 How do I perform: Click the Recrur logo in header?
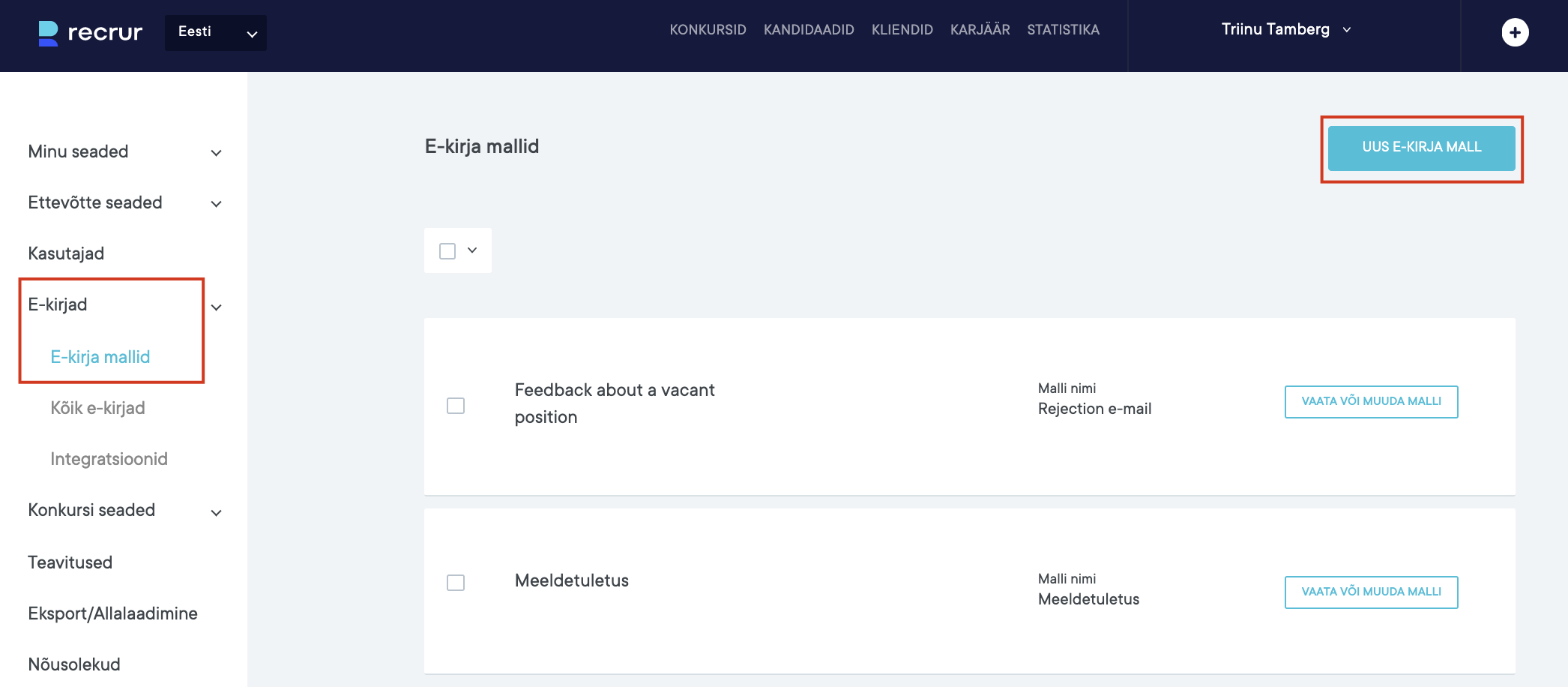[90, 32]
